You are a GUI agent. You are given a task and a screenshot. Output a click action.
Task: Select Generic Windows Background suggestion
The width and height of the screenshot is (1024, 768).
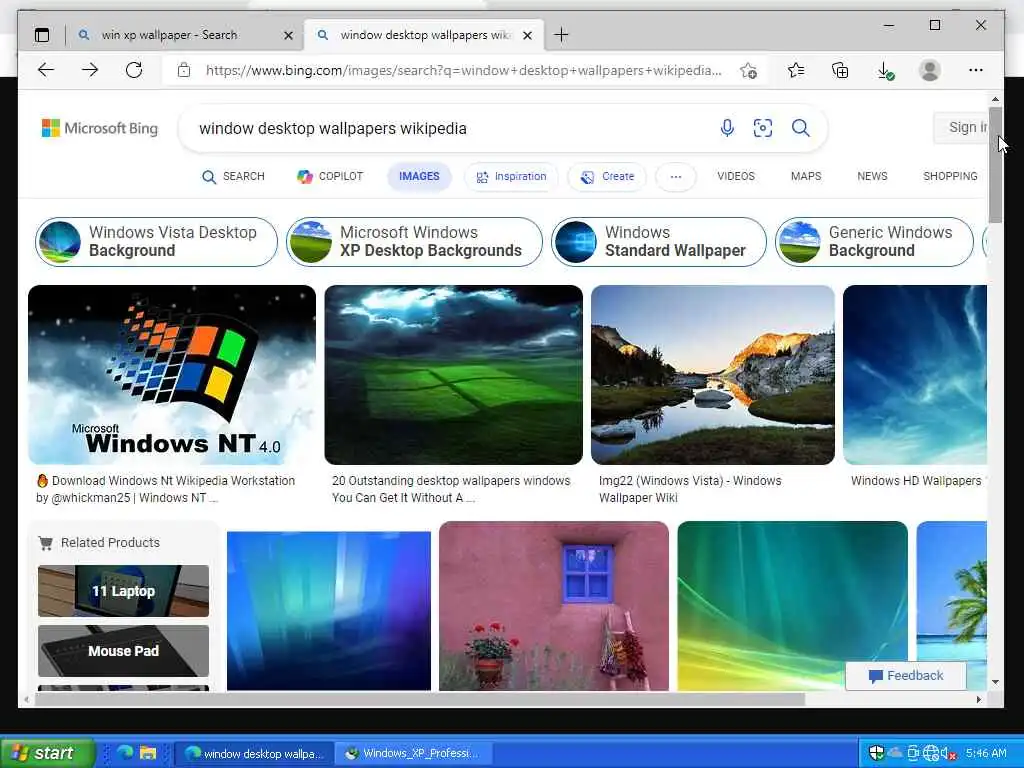click(874, 242)
